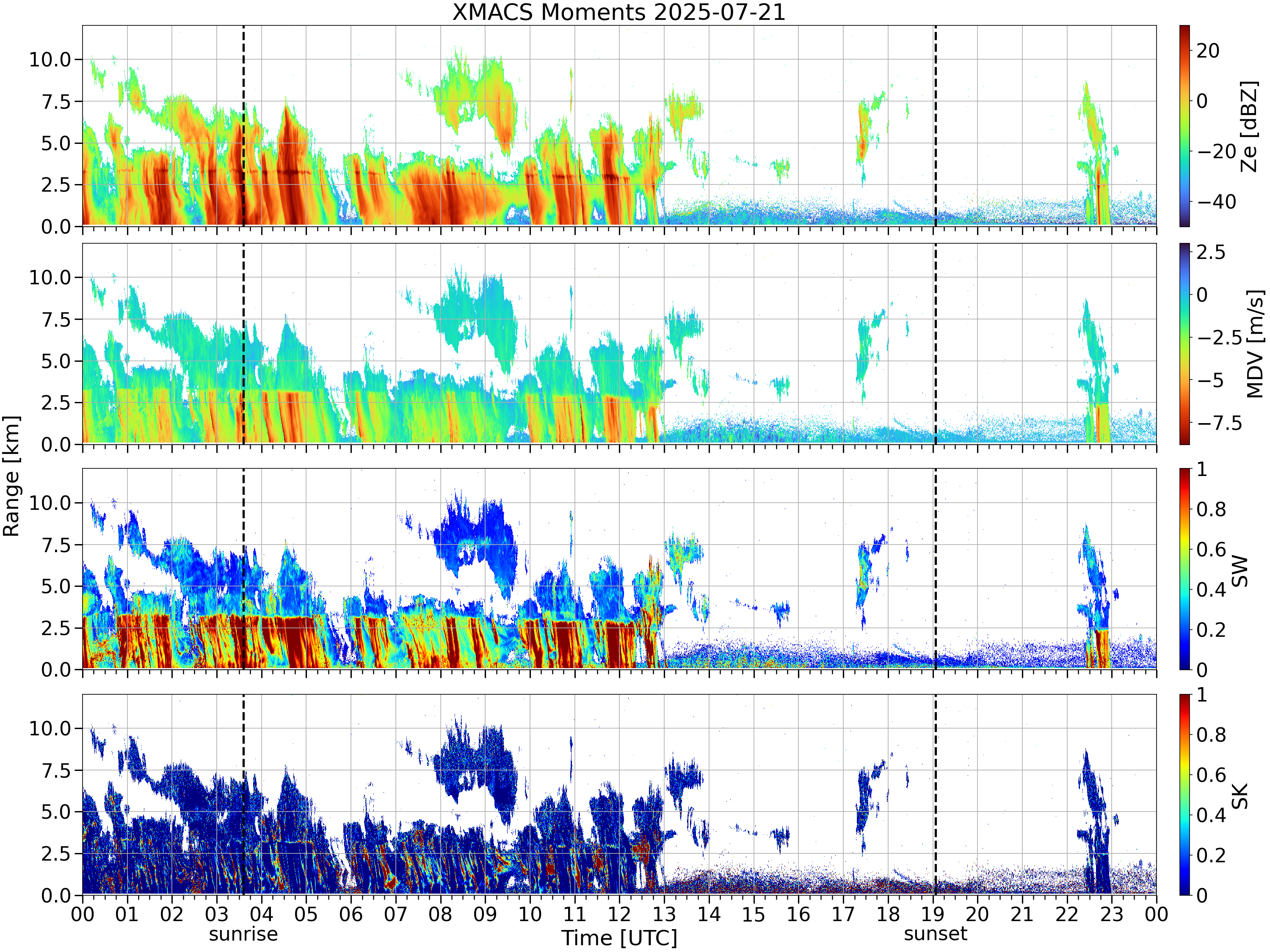The height and width of the screenshot is (952, 1270).
Task: Click the plot title XMACS Moments 2025-07-21
Action: 619,12
